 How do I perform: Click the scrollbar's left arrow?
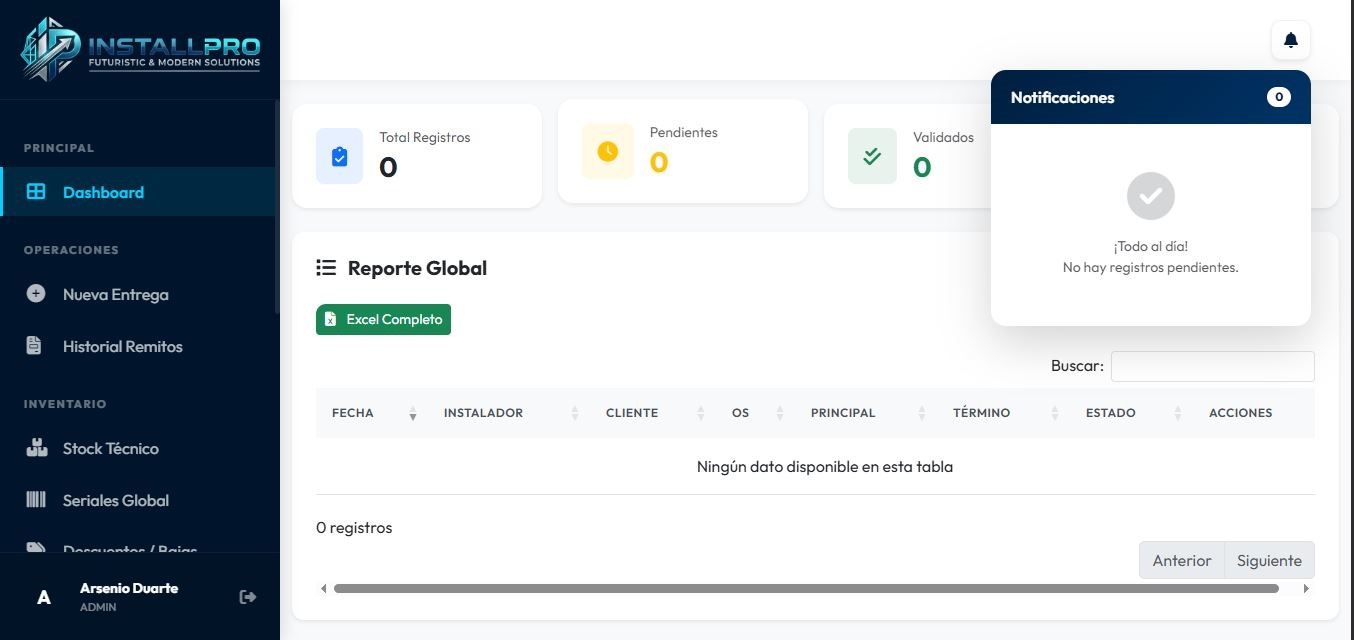click(x=323, y=589)
